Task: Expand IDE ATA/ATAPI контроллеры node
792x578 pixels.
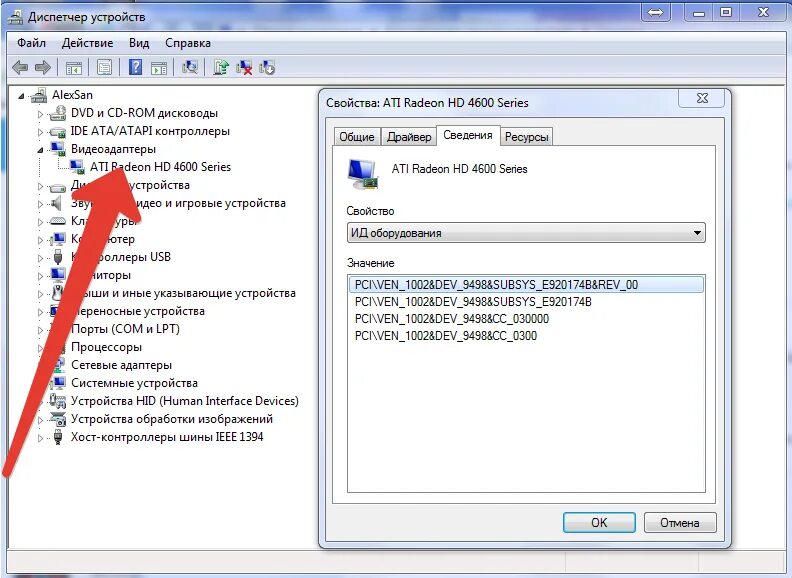Action: pos(40,132)
